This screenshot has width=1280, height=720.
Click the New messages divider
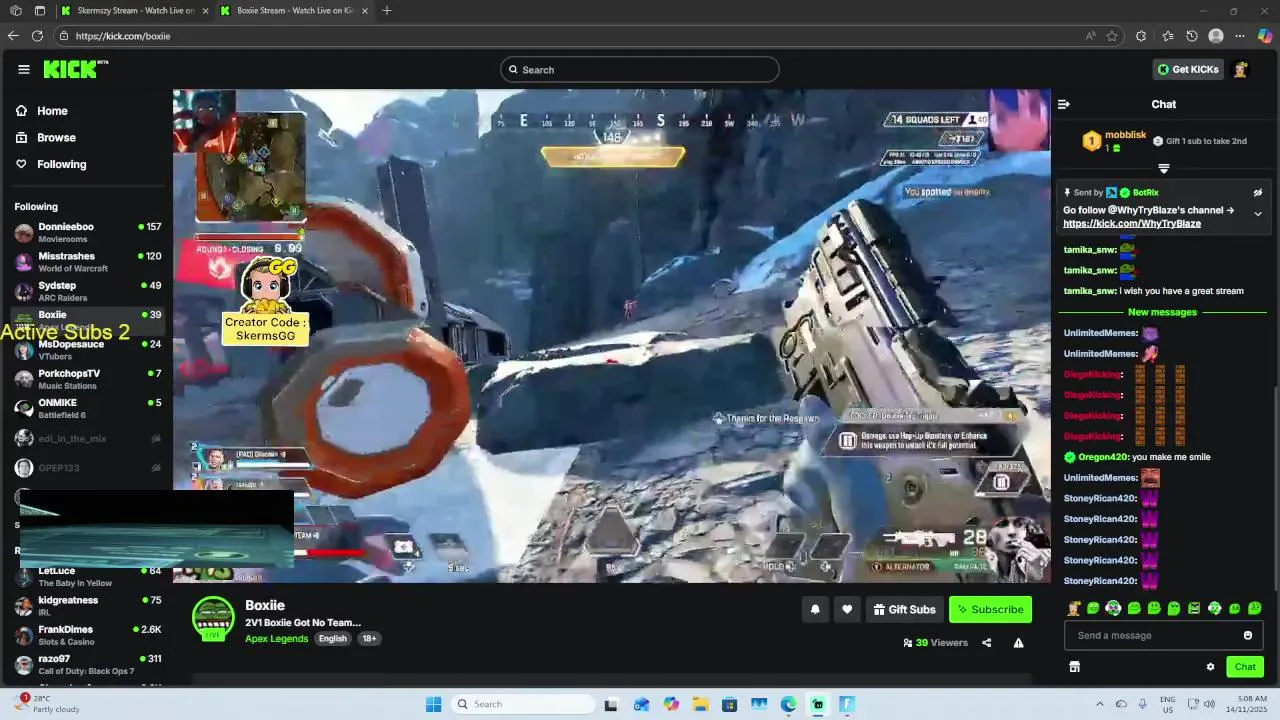click(x=1163, y=312)
